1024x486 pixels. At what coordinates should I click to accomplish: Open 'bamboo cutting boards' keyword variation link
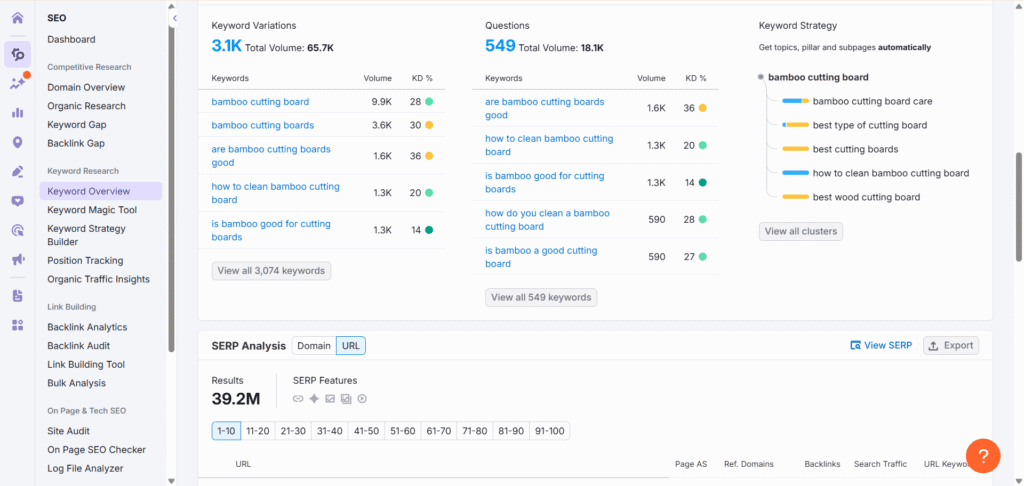pyautogui.click(x=263, y=125)
